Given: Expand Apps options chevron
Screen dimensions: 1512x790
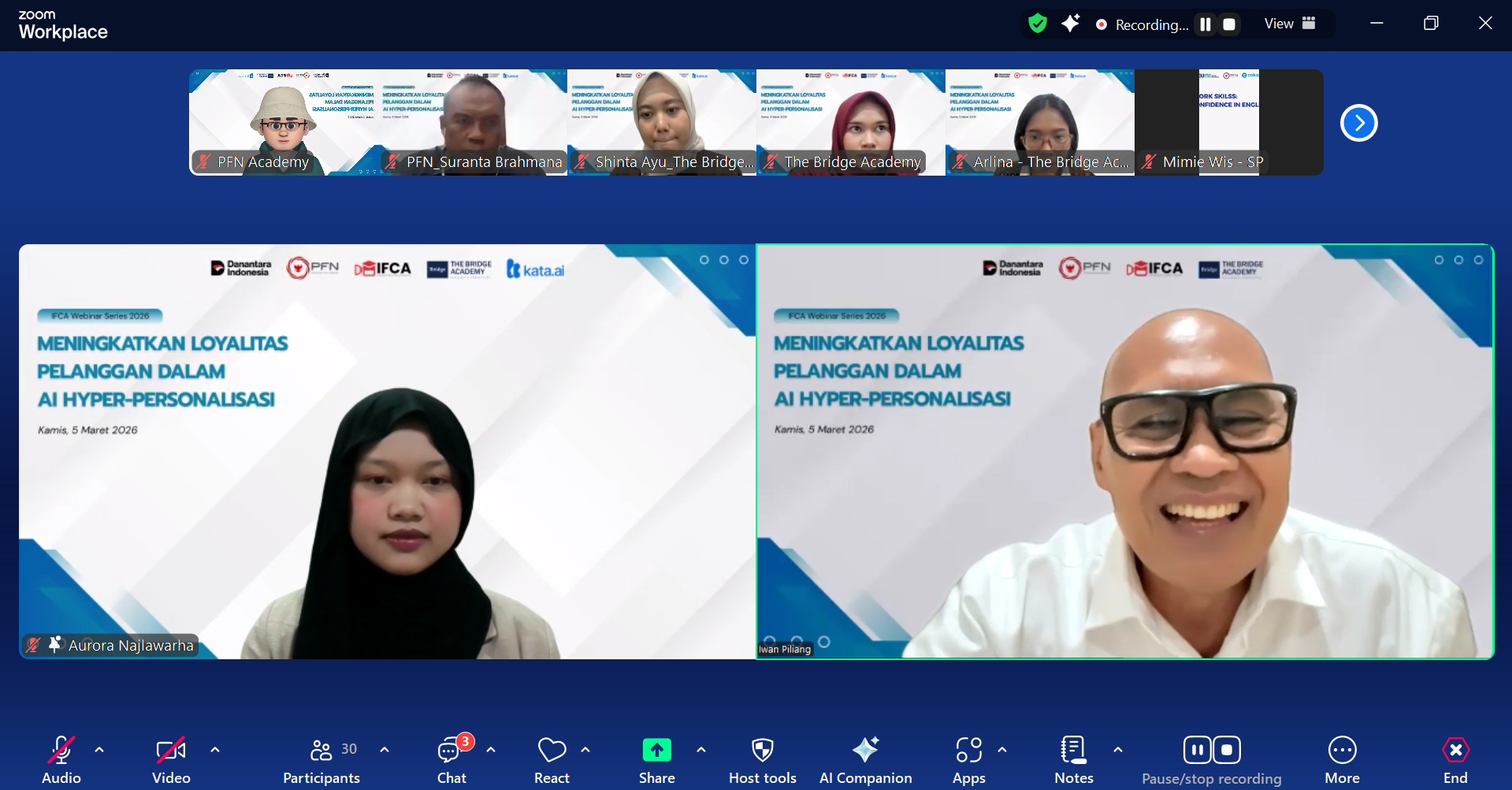Looking at the screenshot, I should pyautogui.click(x=1002, y=750).
